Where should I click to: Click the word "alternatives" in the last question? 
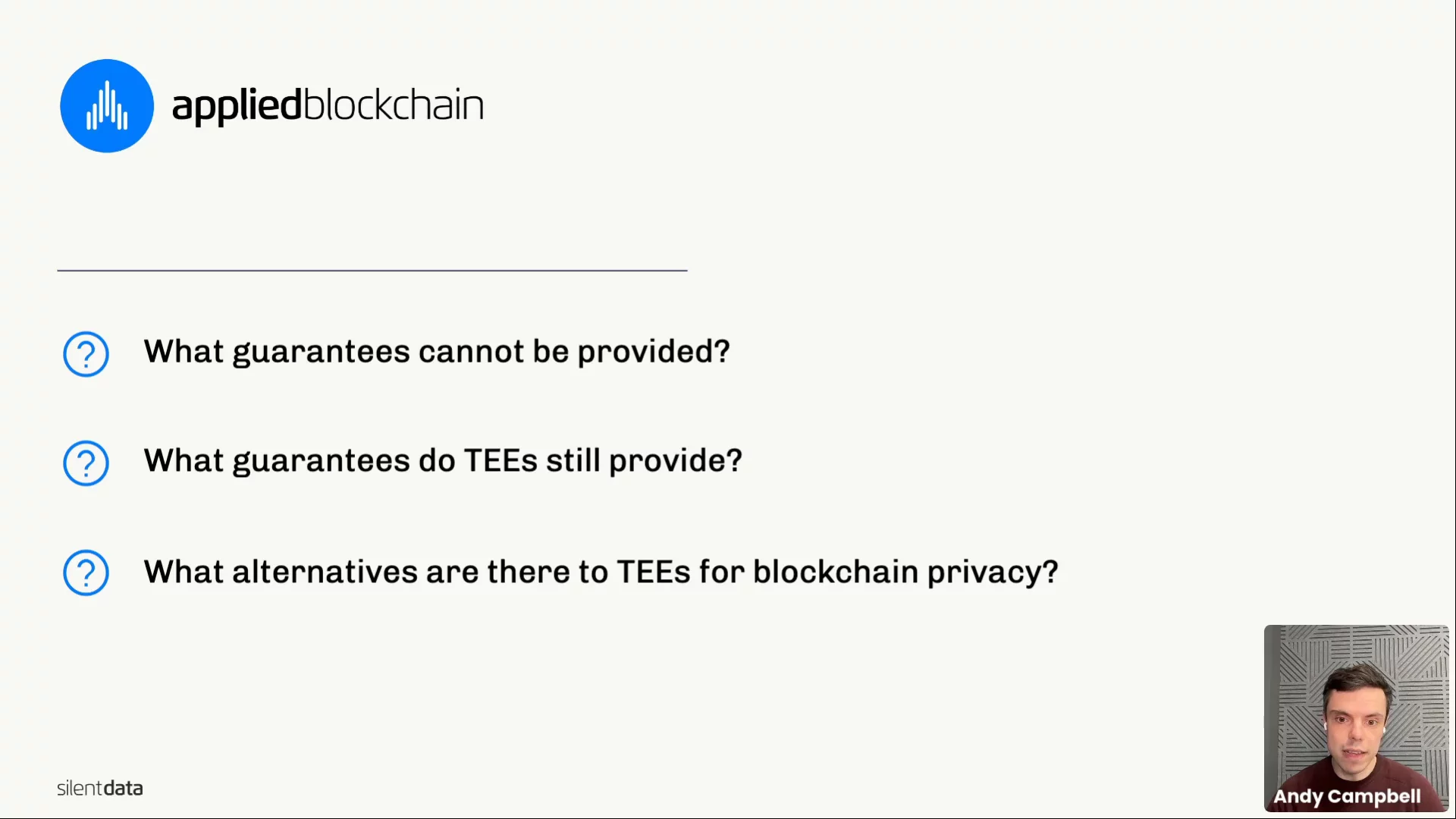(325, 572)
